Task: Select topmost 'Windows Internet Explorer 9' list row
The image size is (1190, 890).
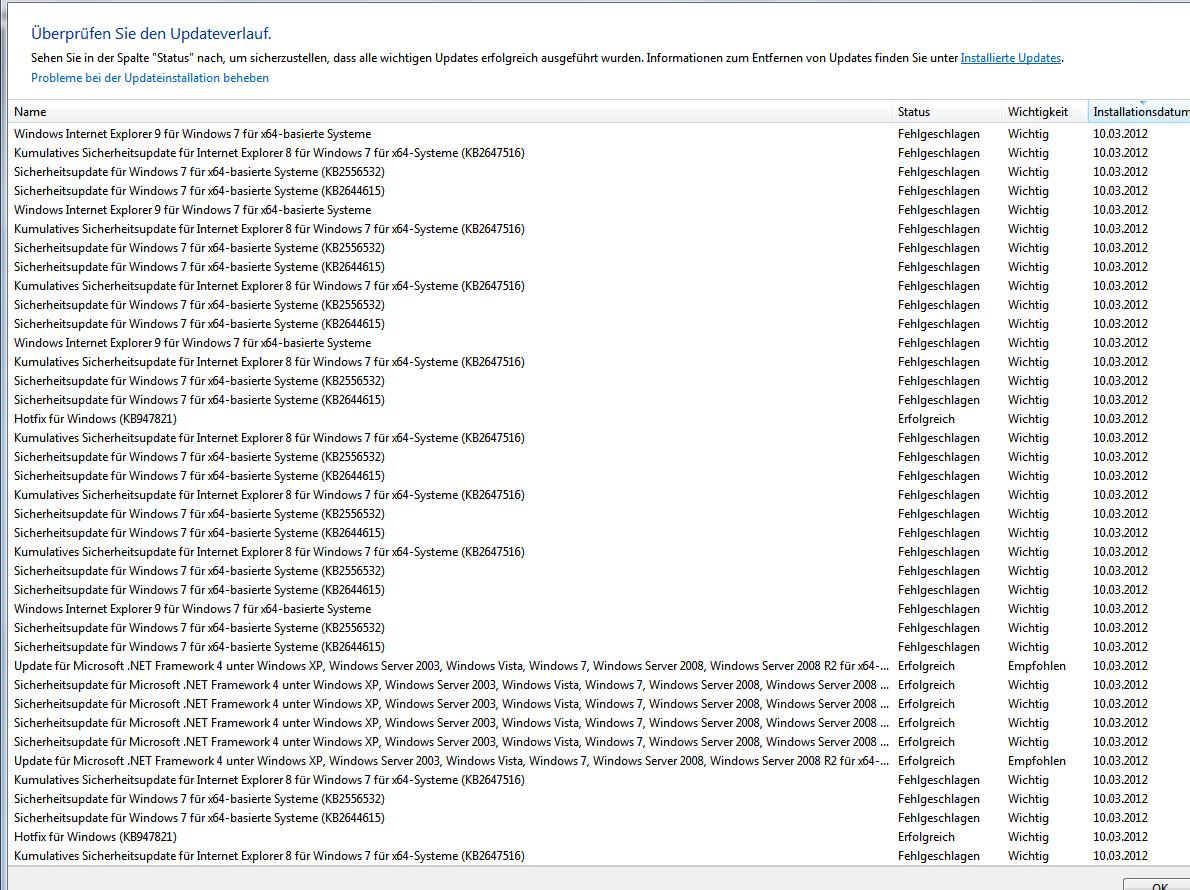Action: [x=599, y=134]
